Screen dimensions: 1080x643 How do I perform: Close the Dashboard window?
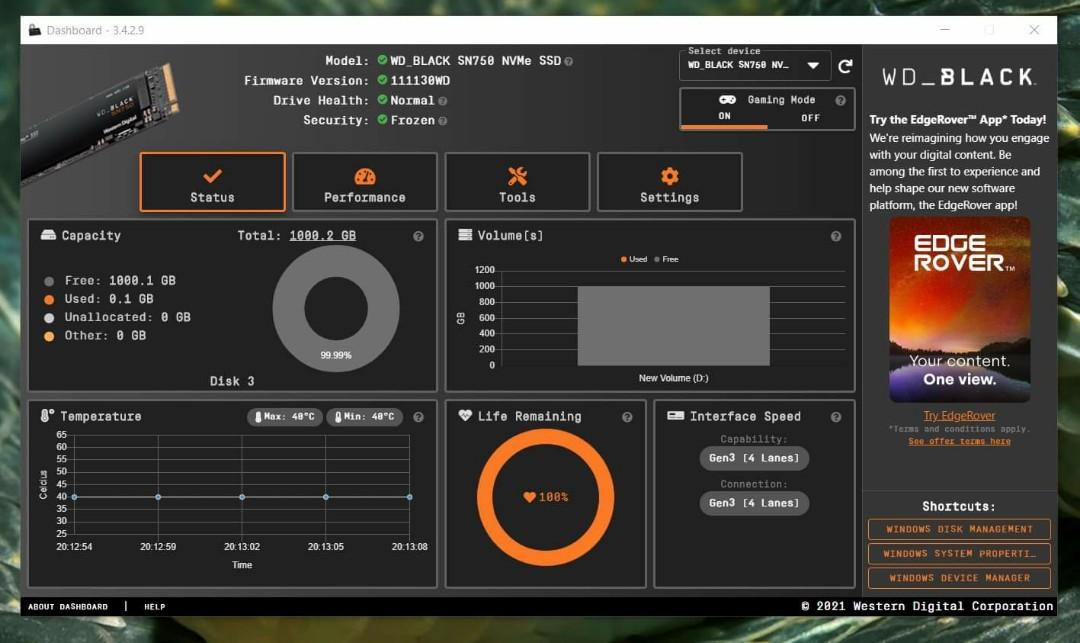tap(1034, 30)
